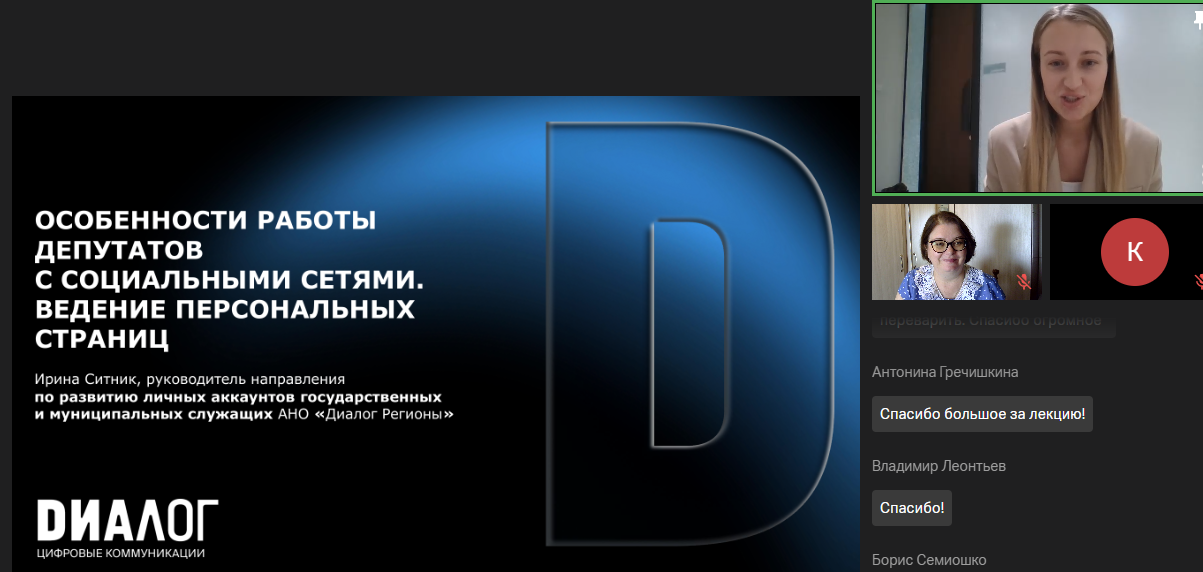The image size is (1203, 572).
Task: Click the slide title 'ОСОБЕННОСТИ РАБОТЫ ДЕПУТАТОВ'
Action: pos(206,233)
